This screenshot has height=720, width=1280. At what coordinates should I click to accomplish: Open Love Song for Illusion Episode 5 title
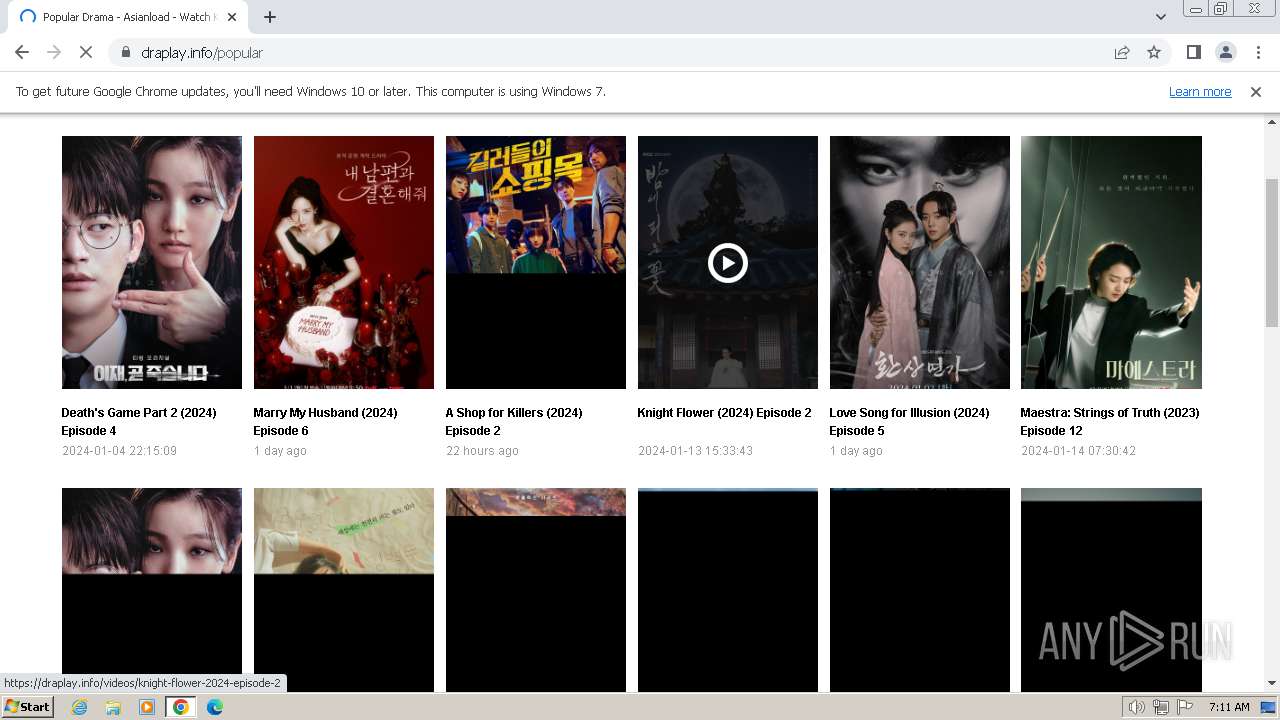click(909, 421)
